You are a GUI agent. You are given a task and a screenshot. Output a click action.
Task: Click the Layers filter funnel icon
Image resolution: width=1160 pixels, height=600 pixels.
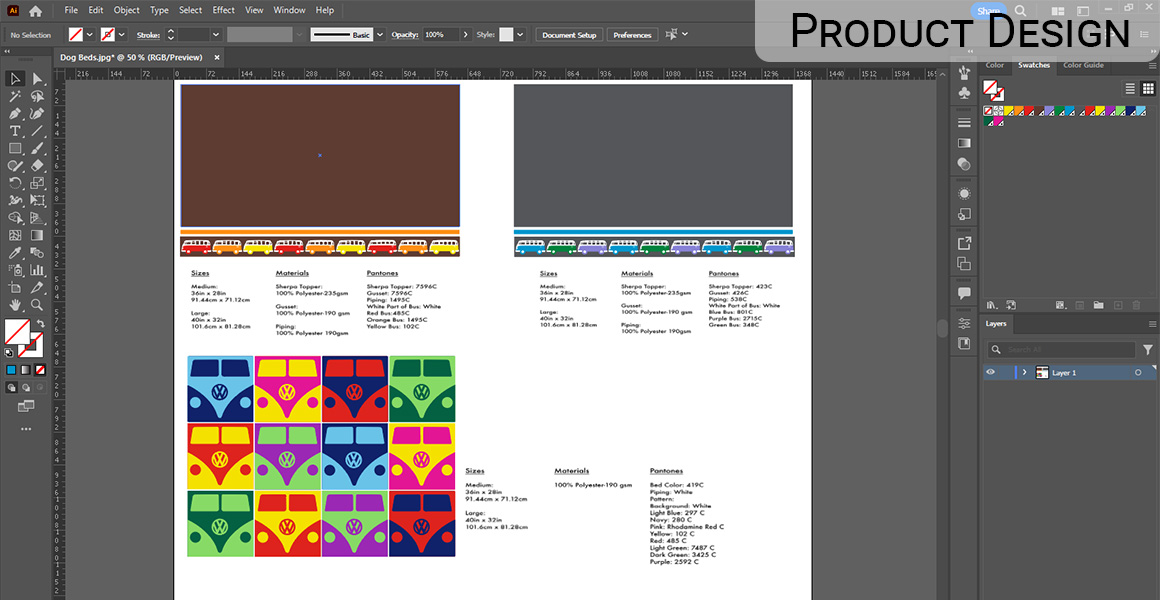tap(1148, 350)
